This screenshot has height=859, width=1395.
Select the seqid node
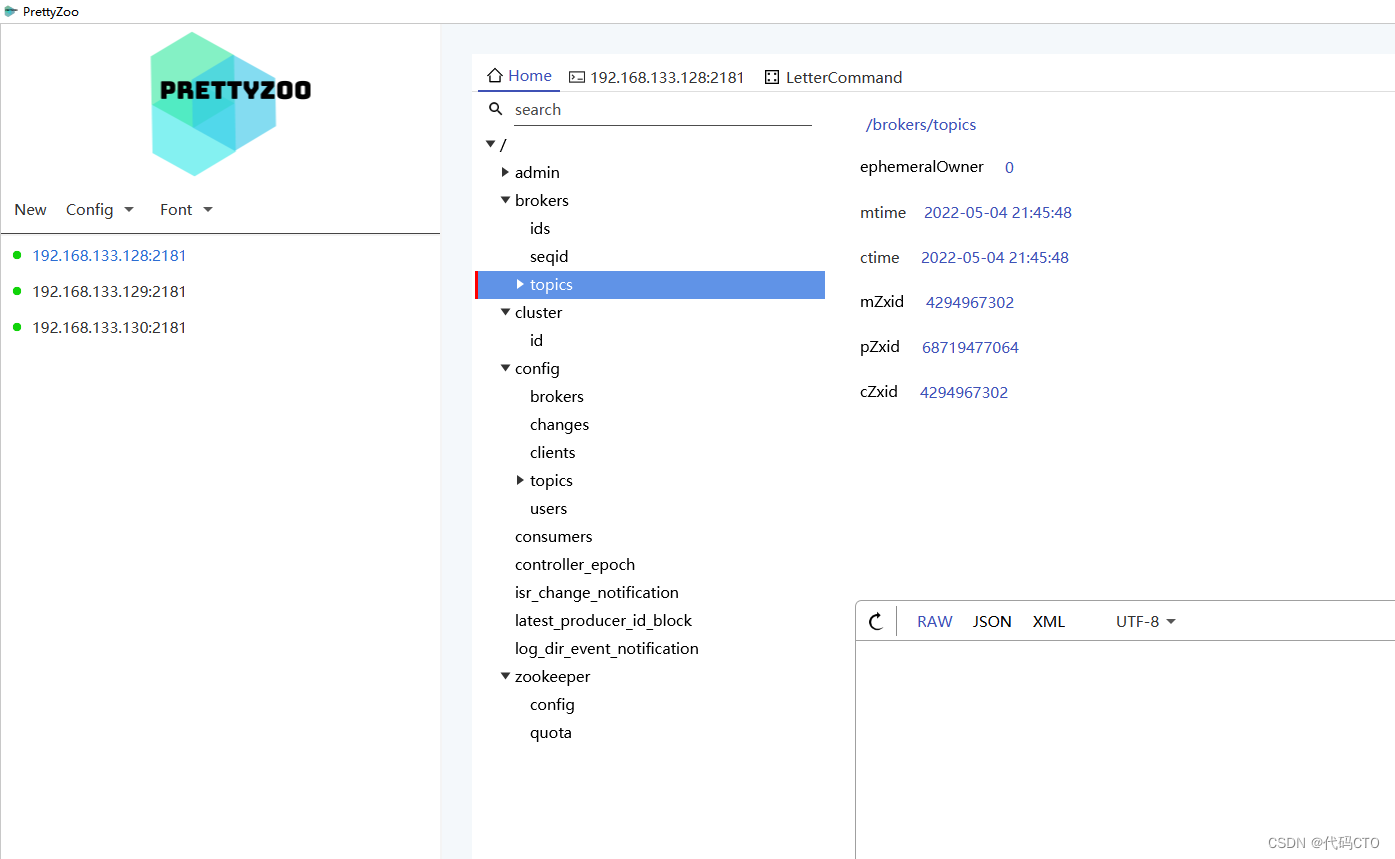click(x=549, y=256)
